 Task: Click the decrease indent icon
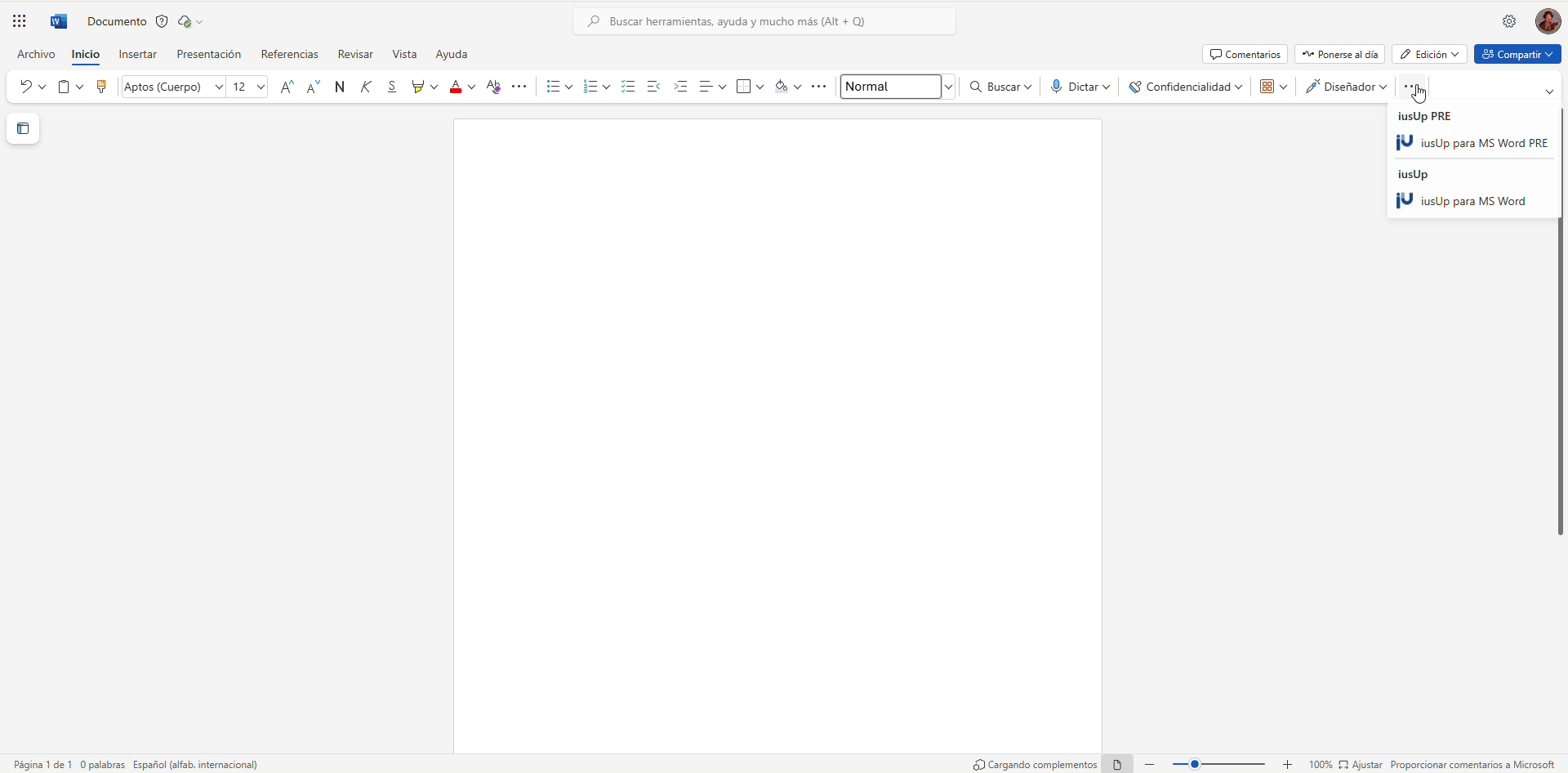(653, 87)
